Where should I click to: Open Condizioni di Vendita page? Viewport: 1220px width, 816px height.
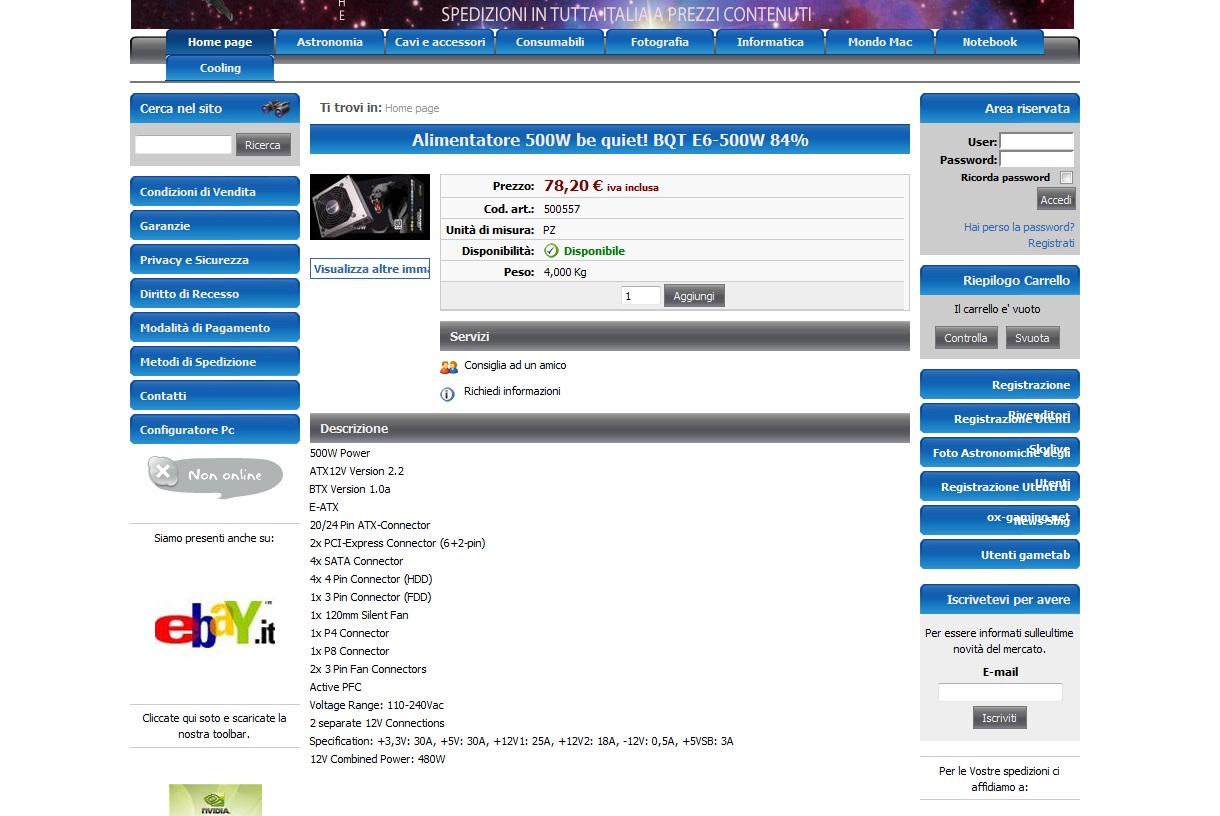pyautogui.click(x=215, y=192)
